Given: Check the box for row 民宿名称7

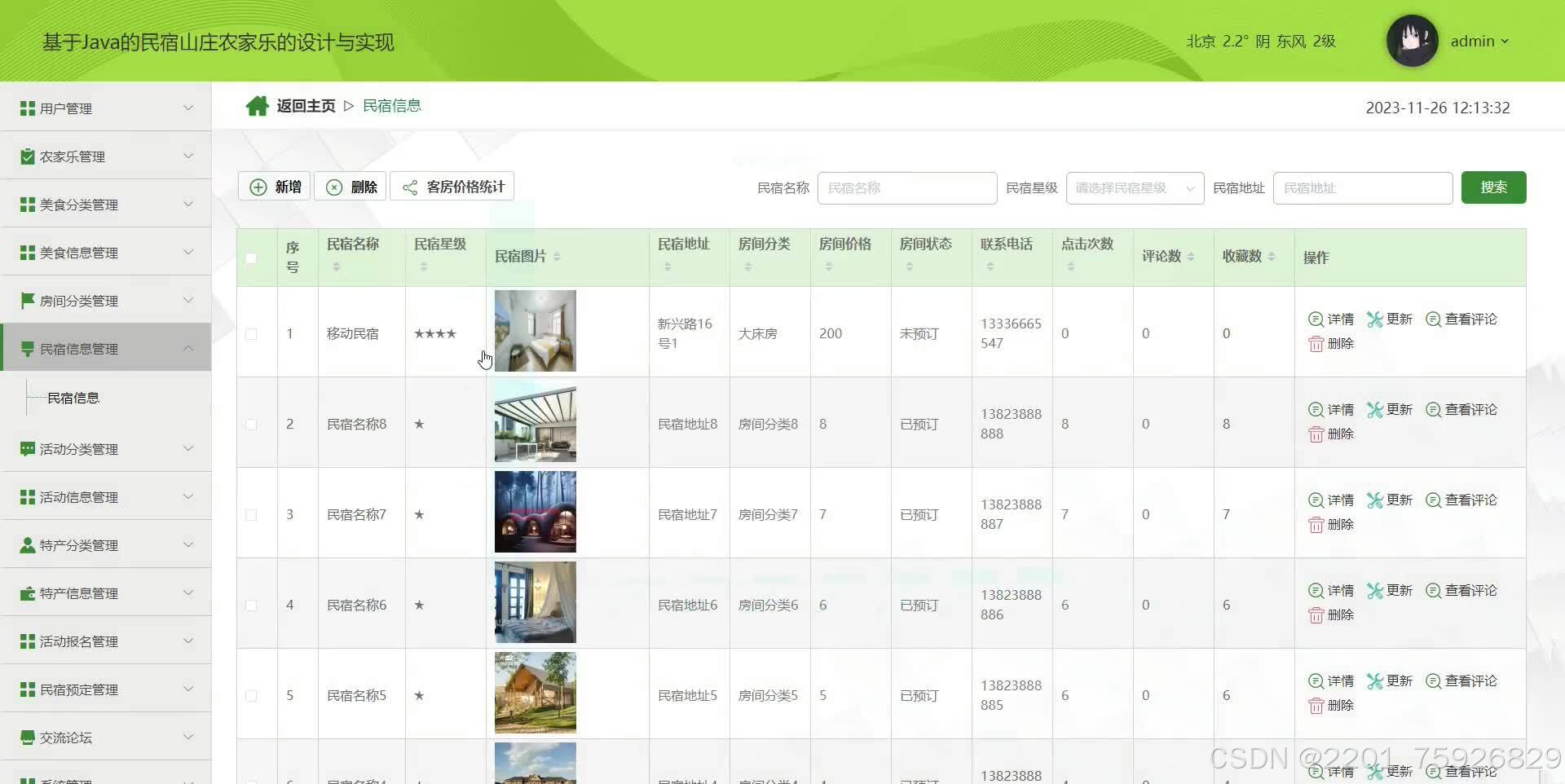Looking at the screenshot, I should tap(251, 515).
